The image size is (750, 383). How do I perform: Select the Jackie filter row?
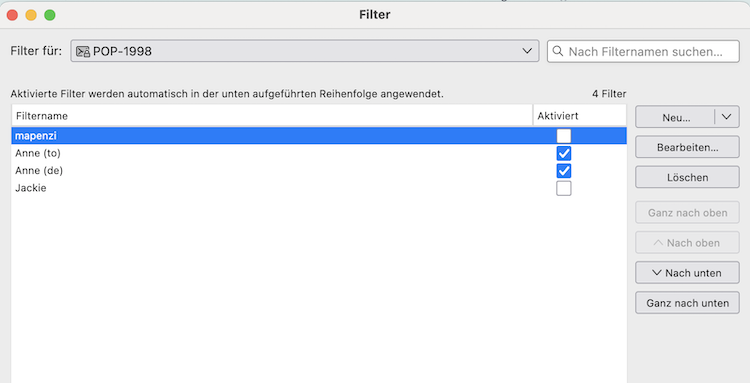[x=319, y=188]
